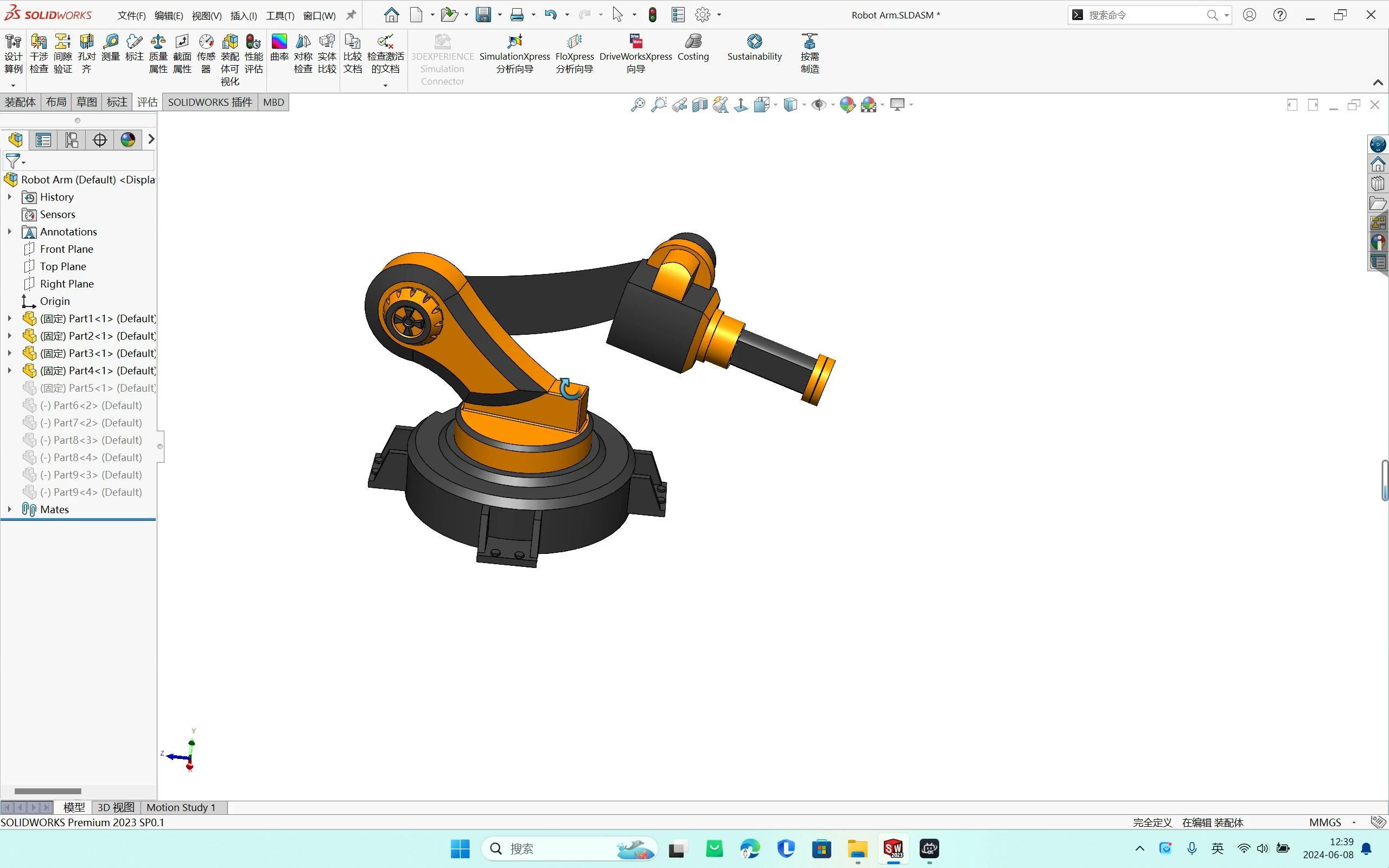Screen dimensions: 1389x868
Task: Open the unit system MMGS dropdown
Action: (x=1332, y=822)
